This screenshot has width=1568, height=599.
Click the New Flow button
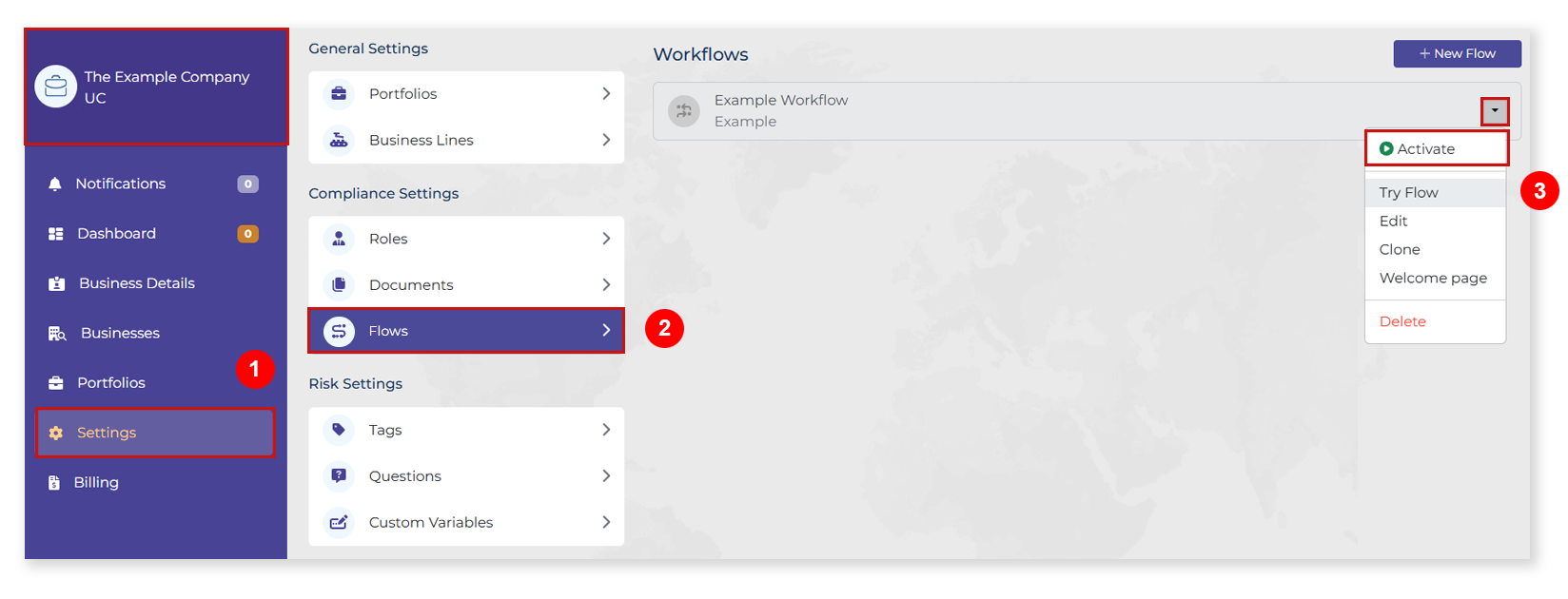coord(1457,54)
